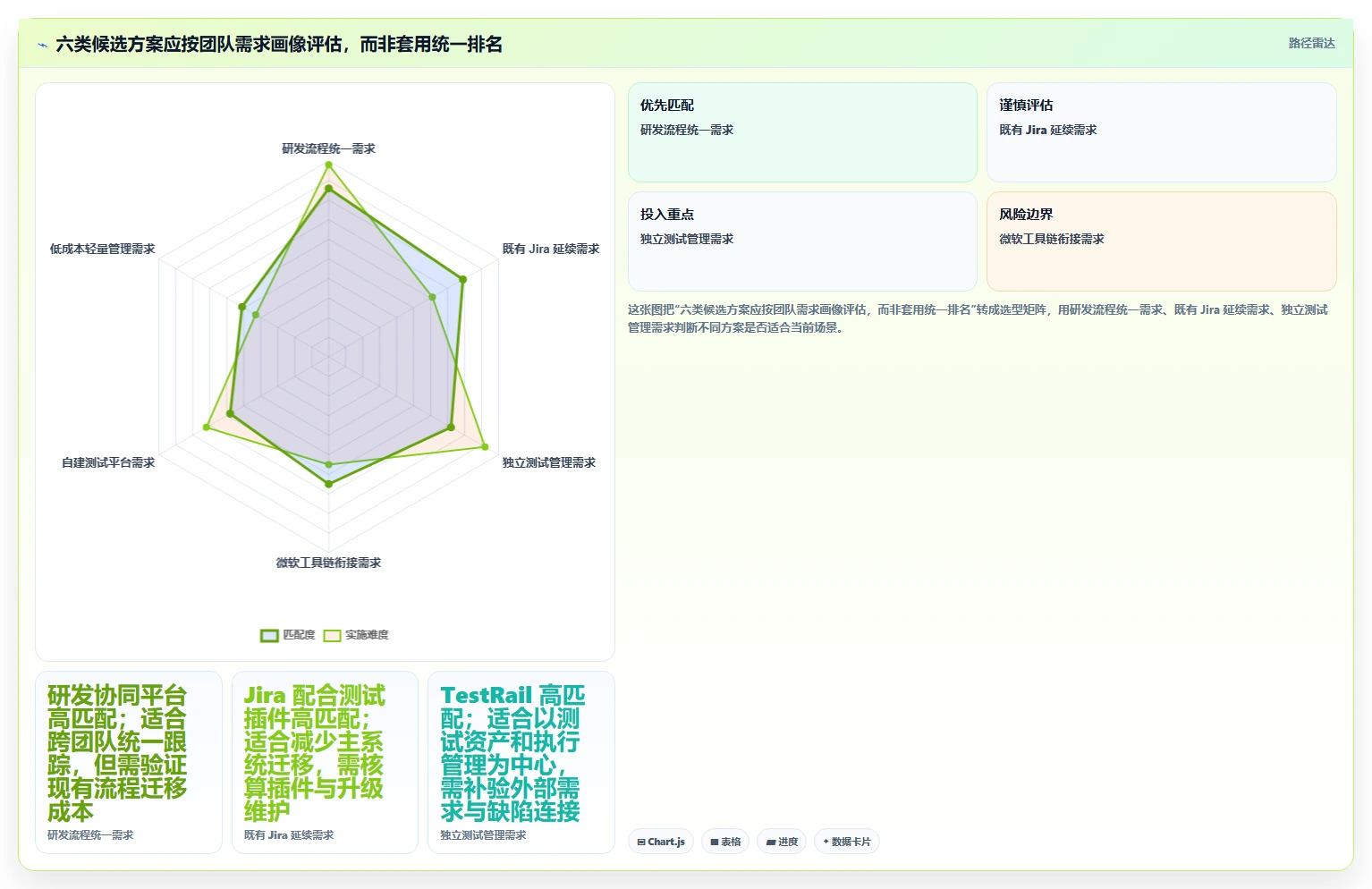Open the Chart.js chip
The width and height of the screenshot is (1372, 889).
[661, 842]
